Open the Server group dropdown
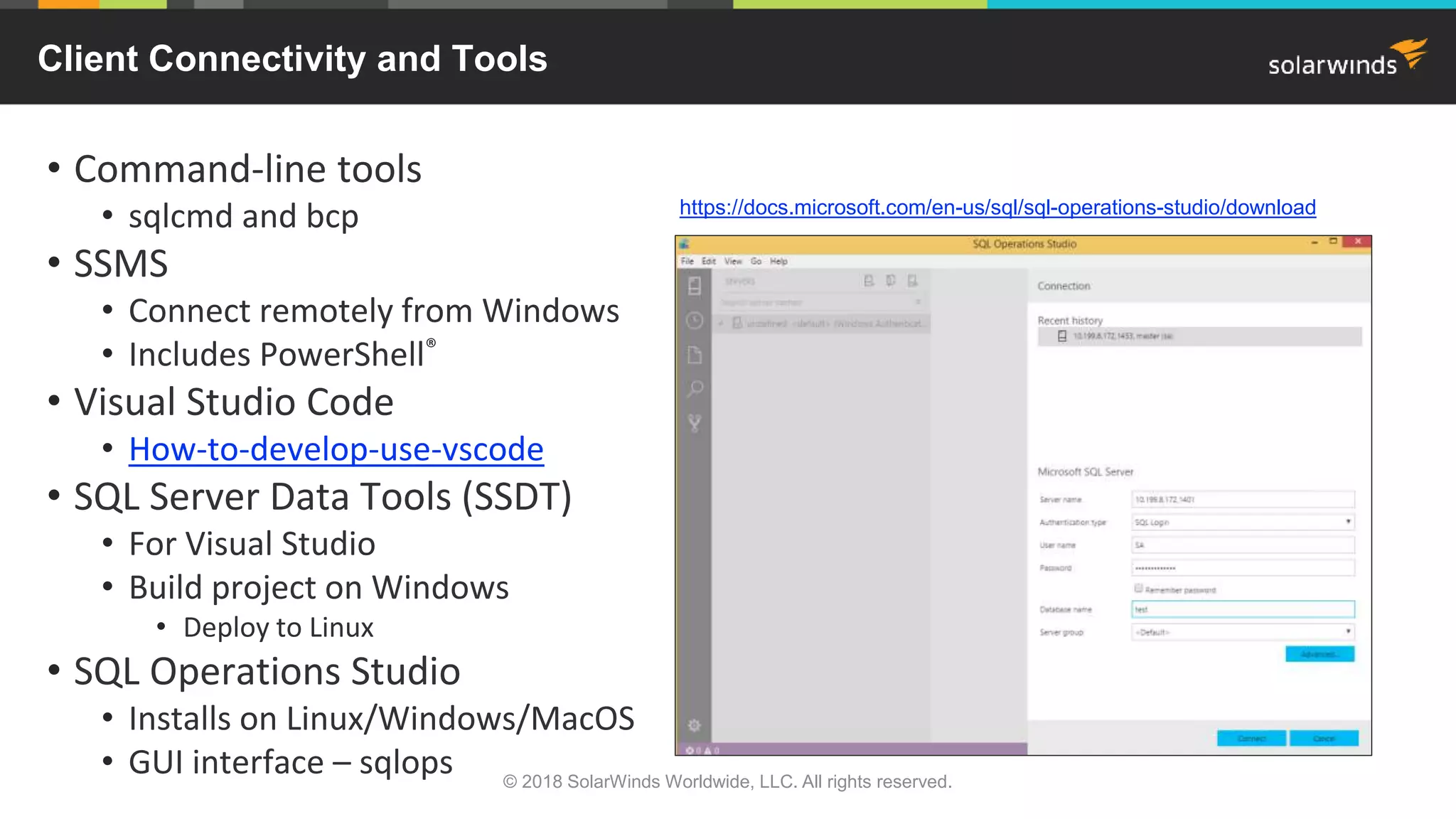Image resolution: width=1456 pixels, height=819 pixels. pos(1243,632)
